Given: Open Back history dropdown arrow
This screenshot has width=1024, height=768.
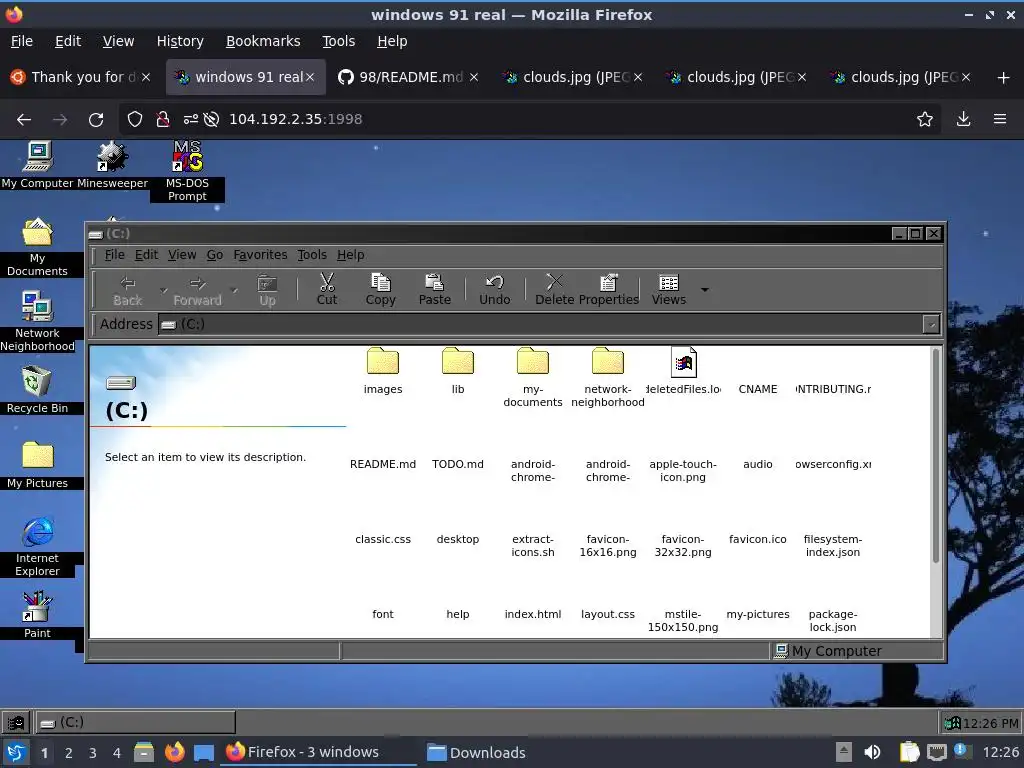Looking at the screenshot, I should click(163, 289).
